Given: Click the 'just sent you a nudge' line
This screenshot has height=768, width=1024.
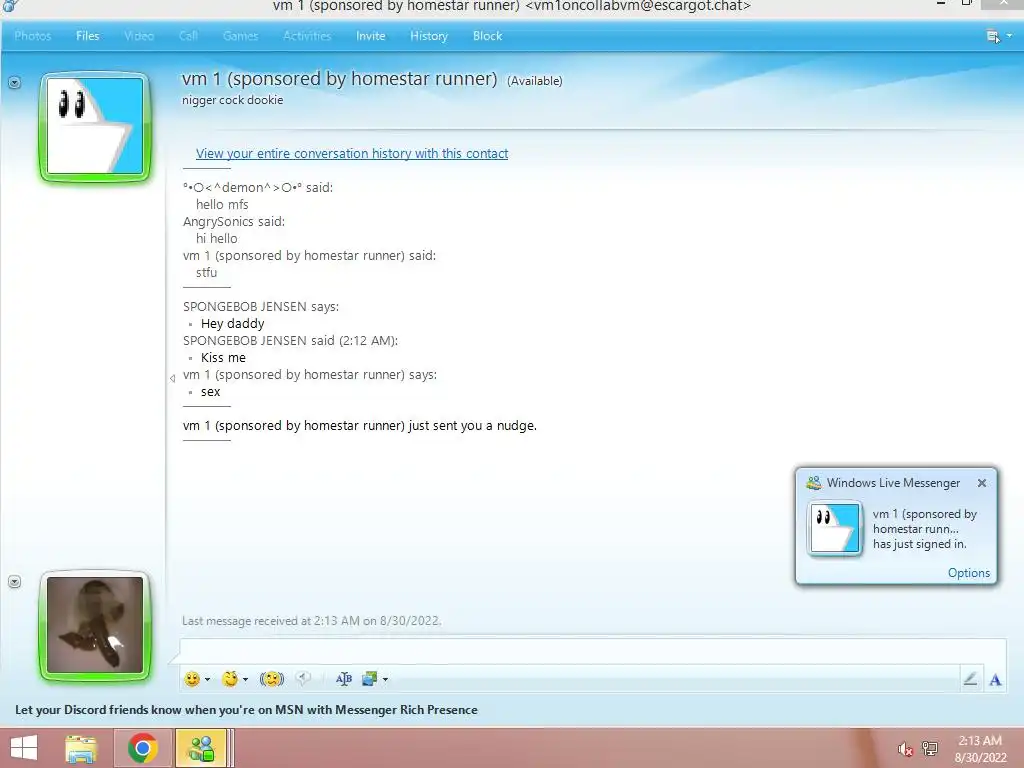Looking at the screenshot, I should click(360, 425).
